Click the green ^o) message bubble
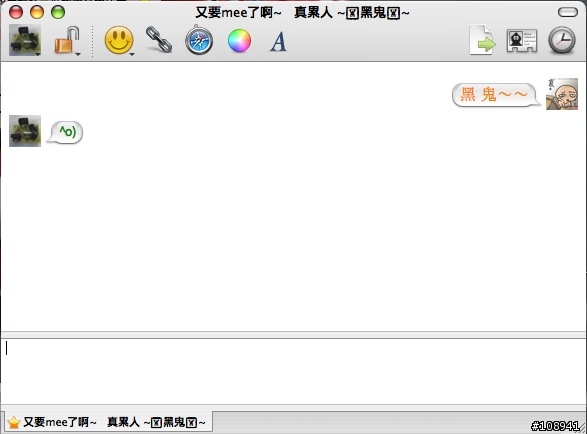Viewport: 587px width, 434px height. click(x=65, y=132)
